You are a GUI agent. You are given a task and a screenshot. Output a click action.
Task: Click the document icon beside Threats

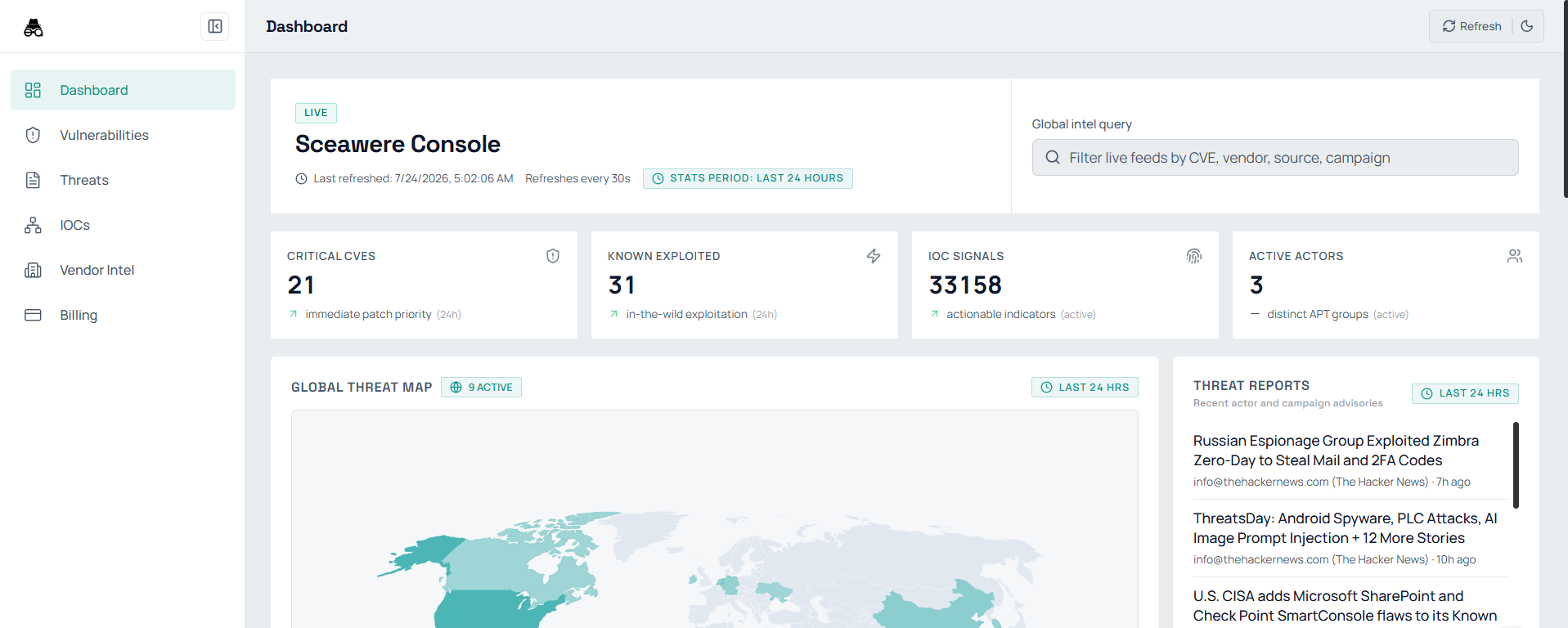point(33,180)
